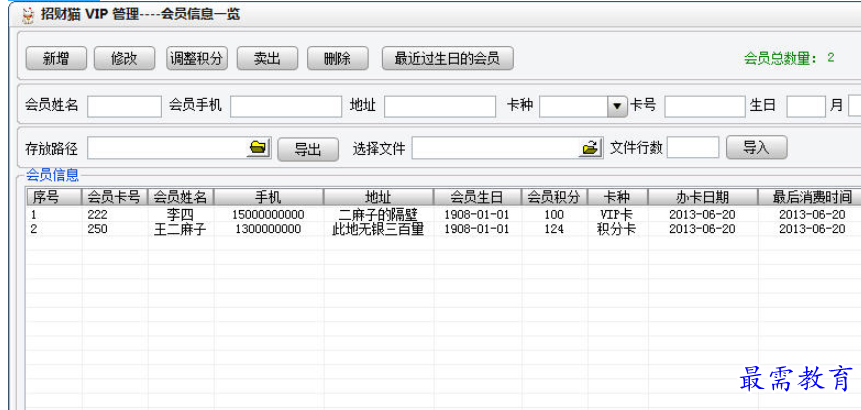Viewport: 861px width, 410px height.
Task: Click card number 250
Action: pos(97,229)
